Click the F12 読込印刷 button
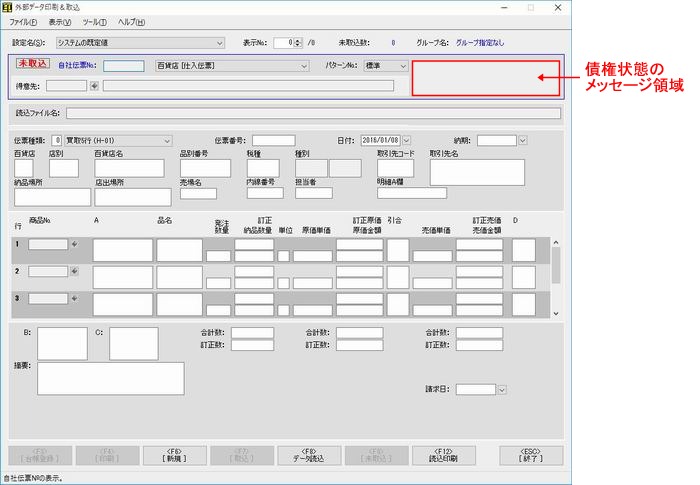This screenshot has width=700, height=485. (x=443, y=455)
